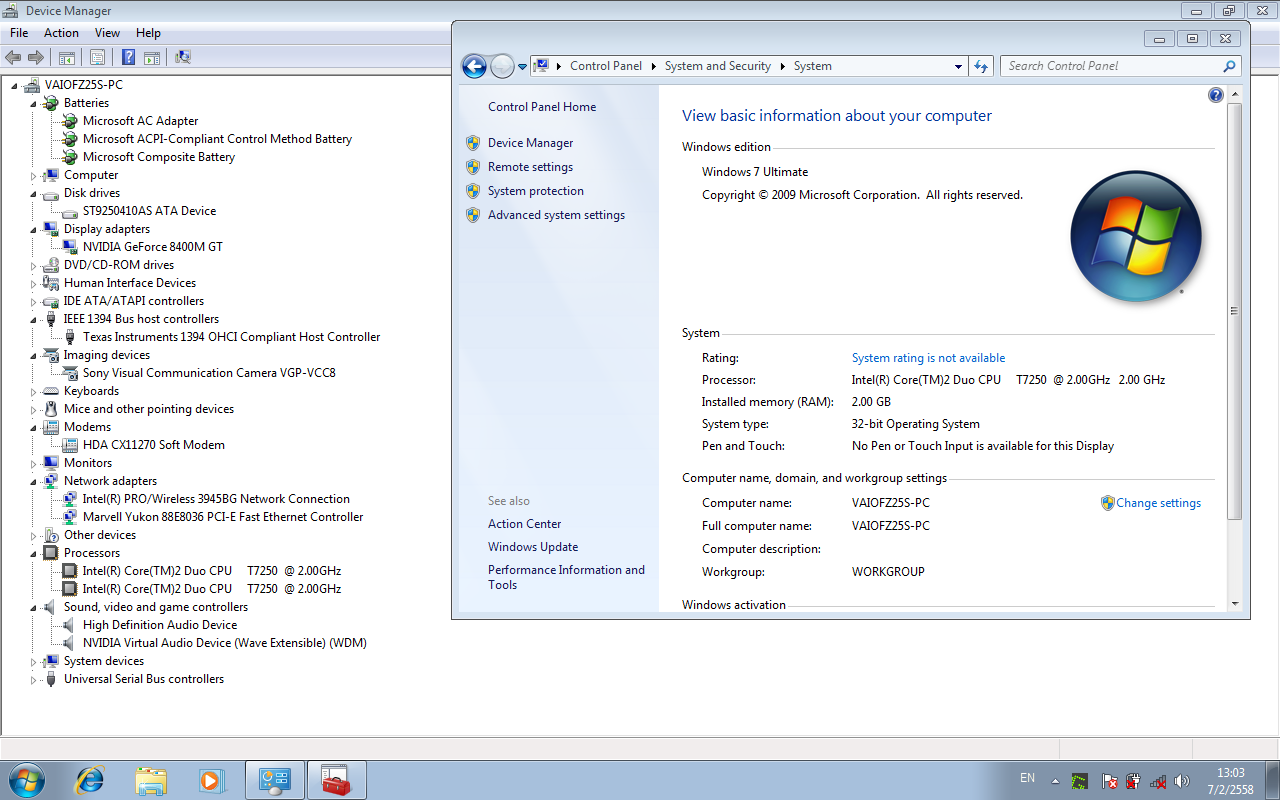Click the search magnifier icon in Control Panel
This screenshot has height=800, width=1280.
pyautogui.click(x=1230, y=66)
